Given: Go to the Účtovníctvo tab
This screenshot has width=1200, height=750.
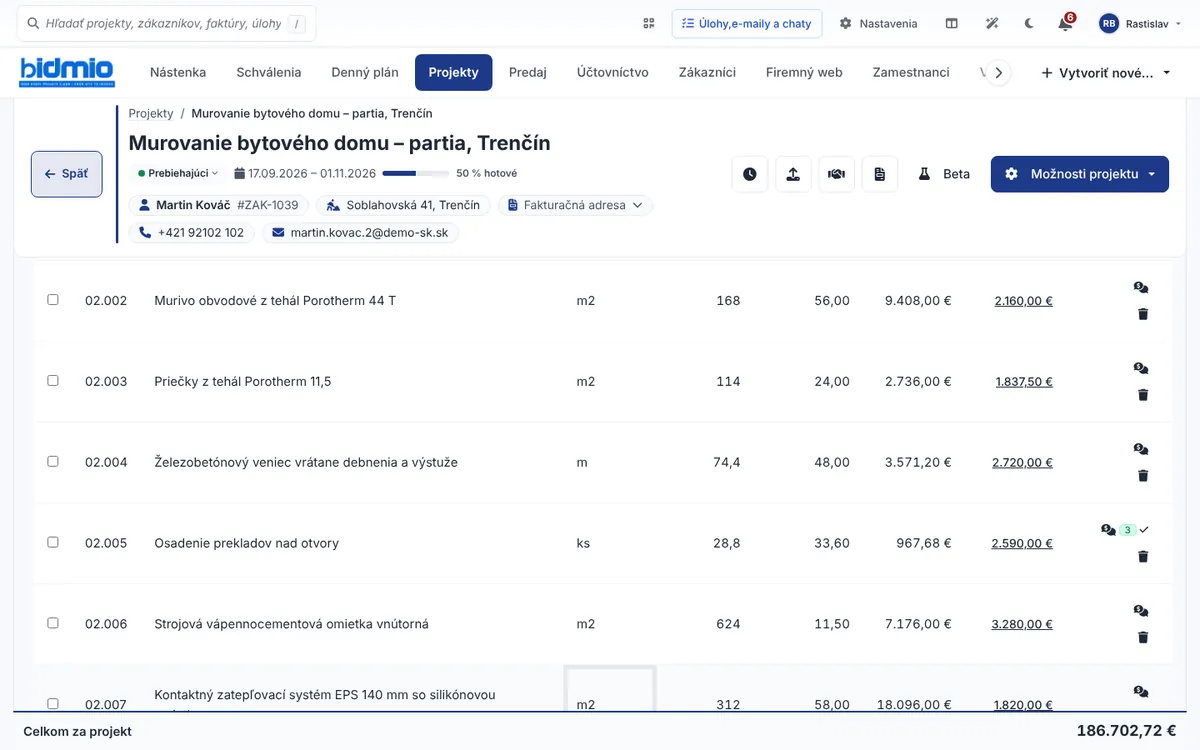Looking at the screenshot, I should click(x=613, y=72).
